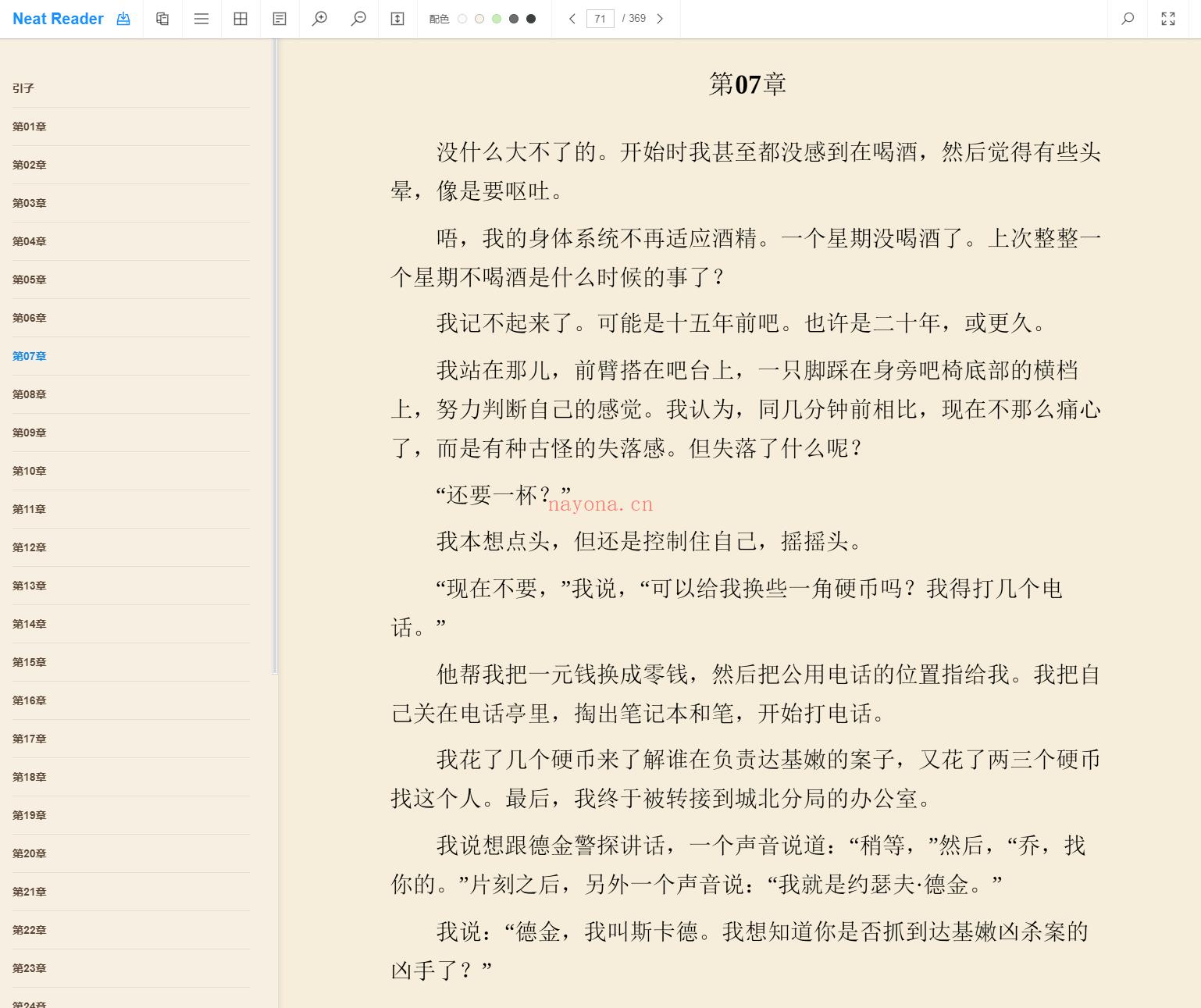Click the line 我记不起来了。可能是十五年前吧
The image size is (1201, 1008).
pyautogui.click(x=608, y=322)
